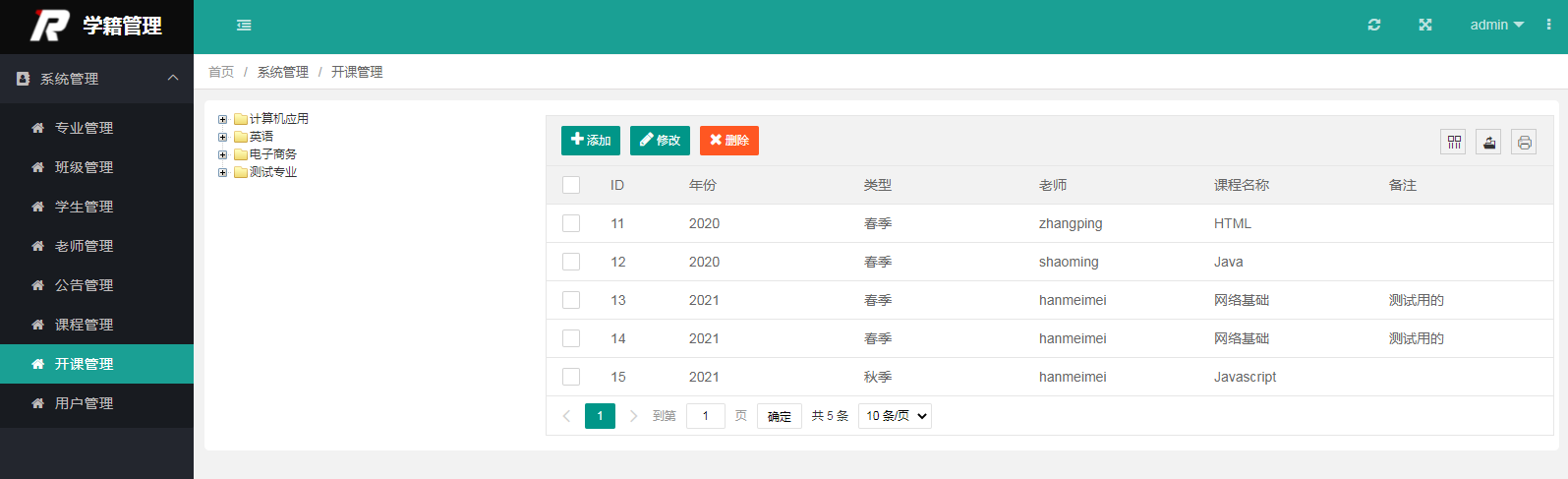The image size is (1568, 479).
Task: Click home icon beside 老师管理
Action: (37, 246)
